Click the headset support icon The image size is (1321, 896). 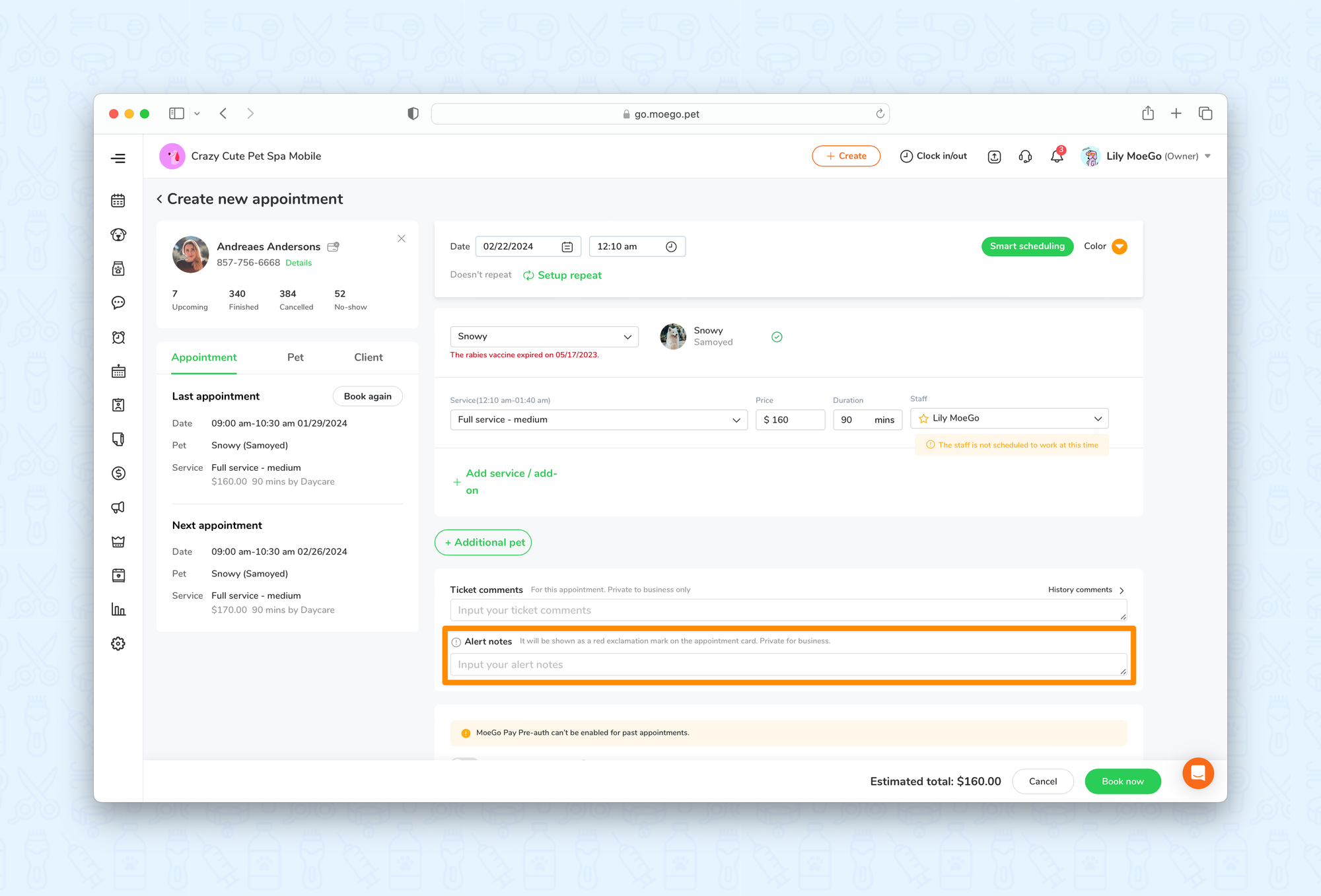tap(1025, 156)
